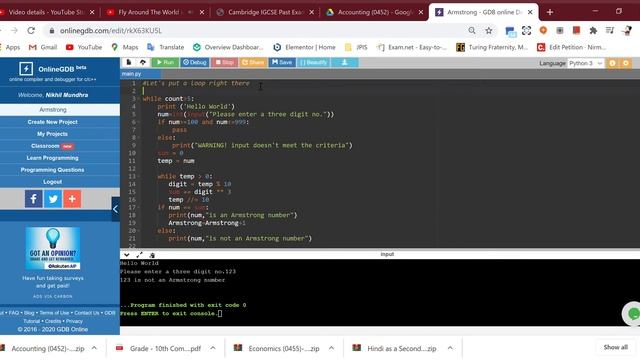Click the browser profile avatar
The height and width of the screenshot is (360, 640).
(x=627, y=30)
